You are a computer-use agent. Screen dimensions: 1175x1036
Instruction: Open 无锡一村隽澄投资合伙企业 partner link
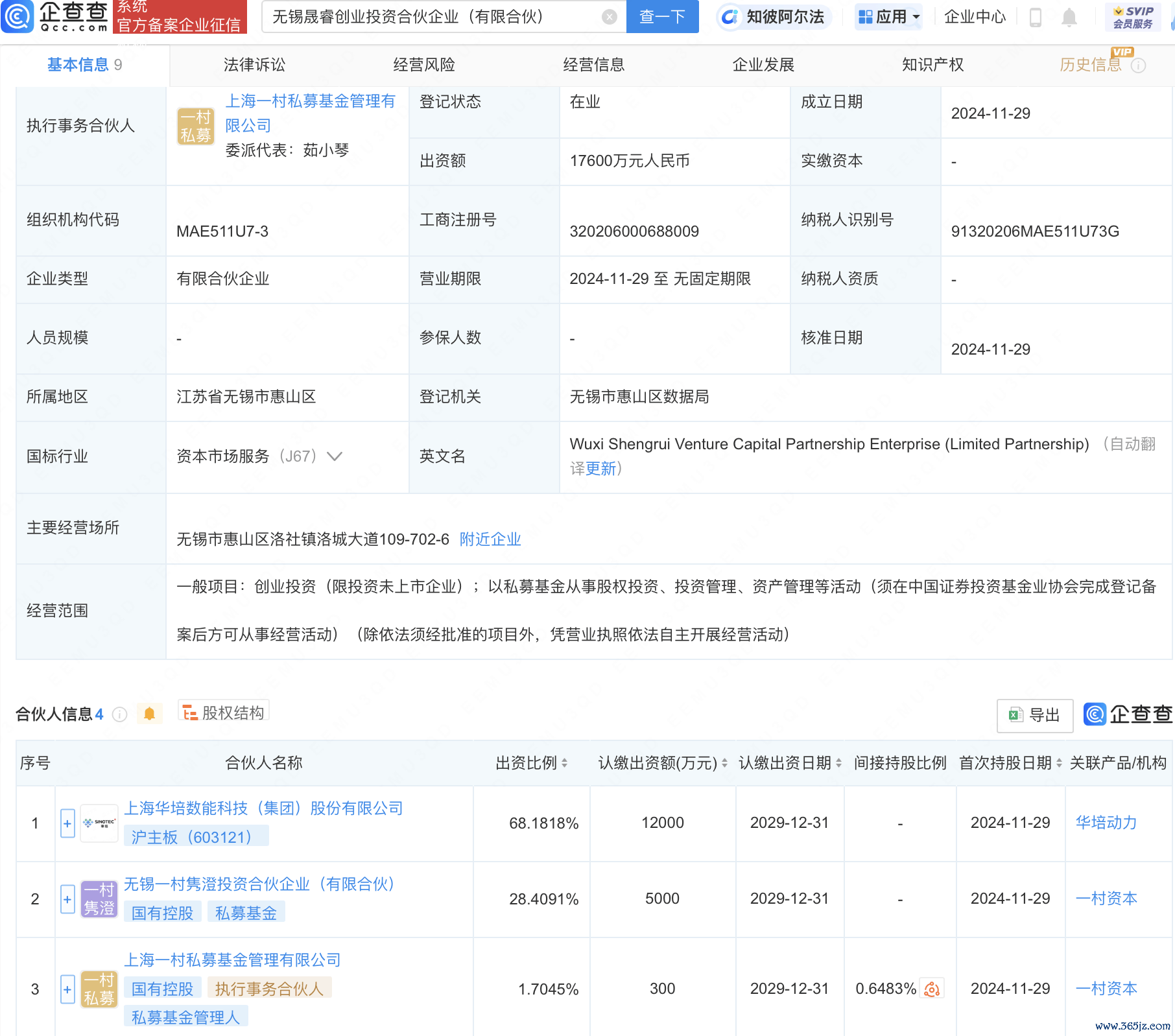click(259, 884)
